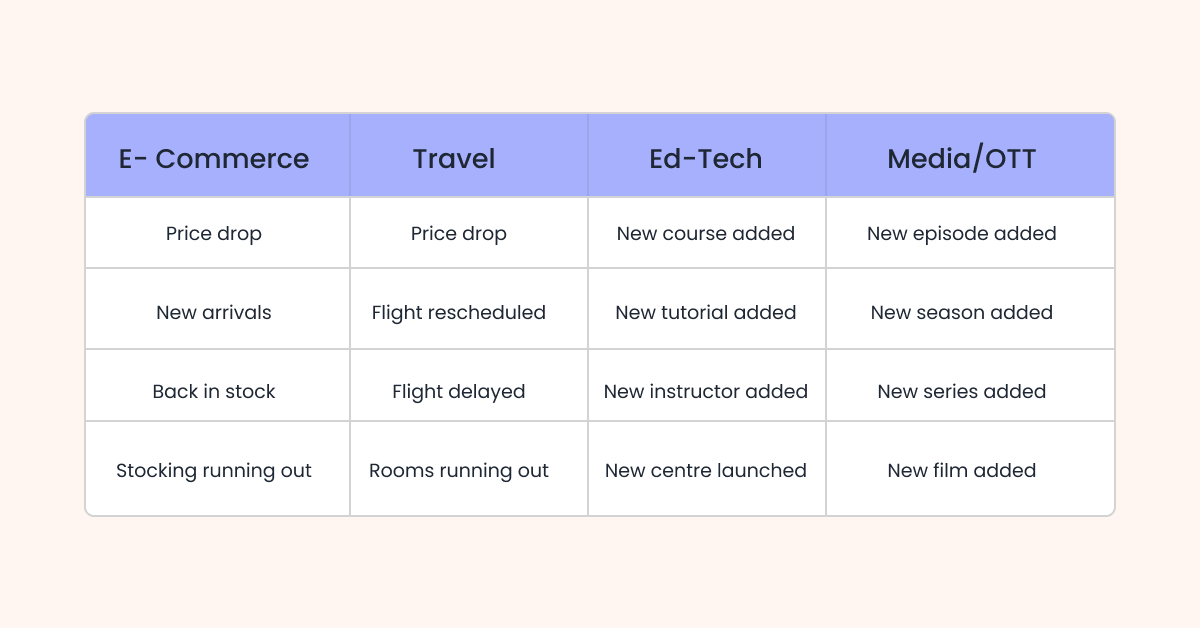Select the Travel column header
Image resolution: width=1200 pixels, height=628 pixels.
pos(454,158)
